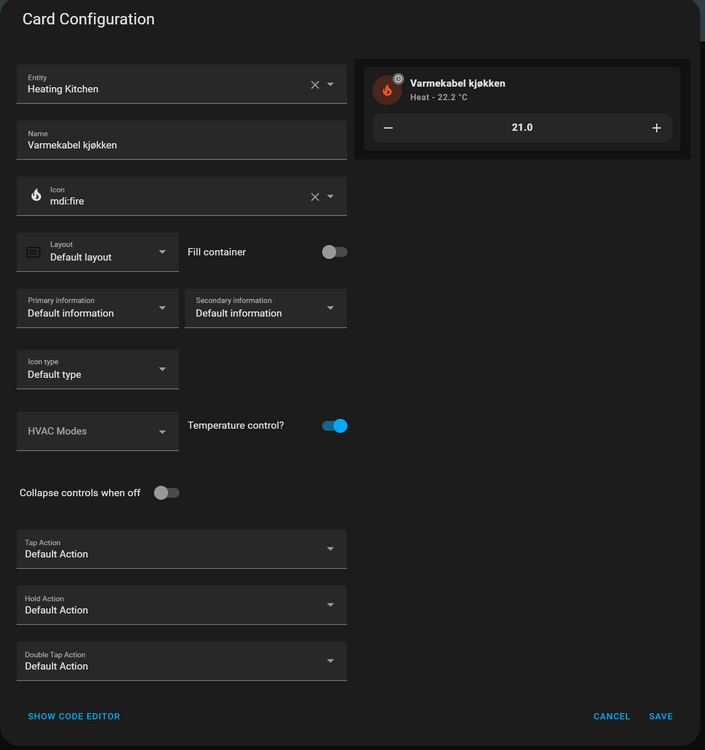This screenshot has height=750, width=705.
Task: Click the Cancel button
Action: [x=611, y=717]
